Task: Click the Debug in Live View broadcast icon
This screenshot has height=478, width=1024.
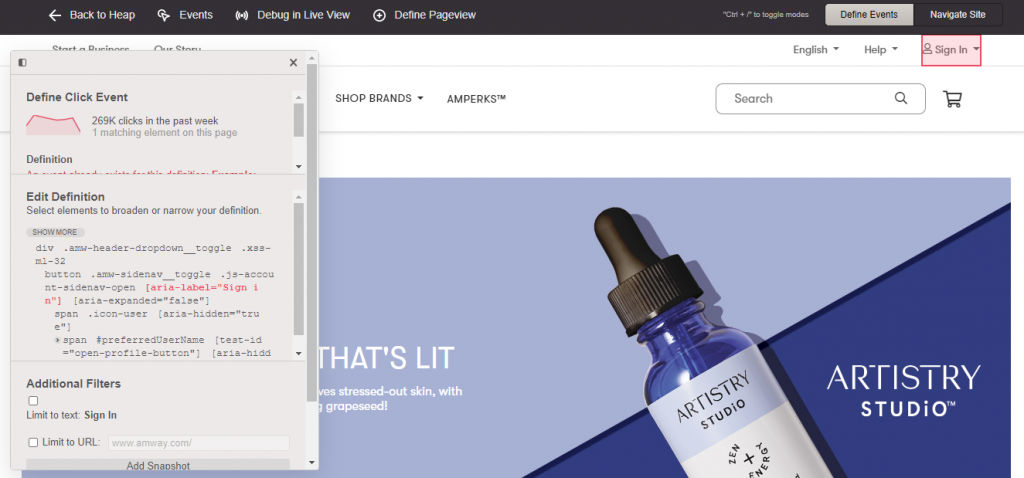Action: [242, 15]
